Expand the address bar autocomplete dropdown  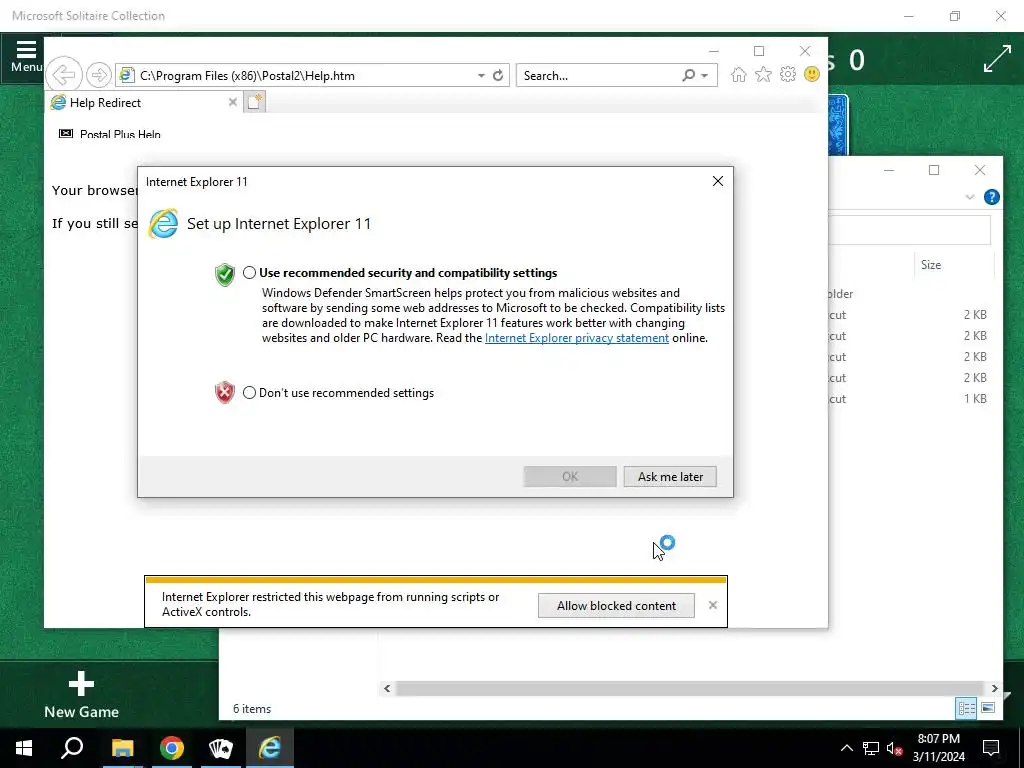pos(481,76)
